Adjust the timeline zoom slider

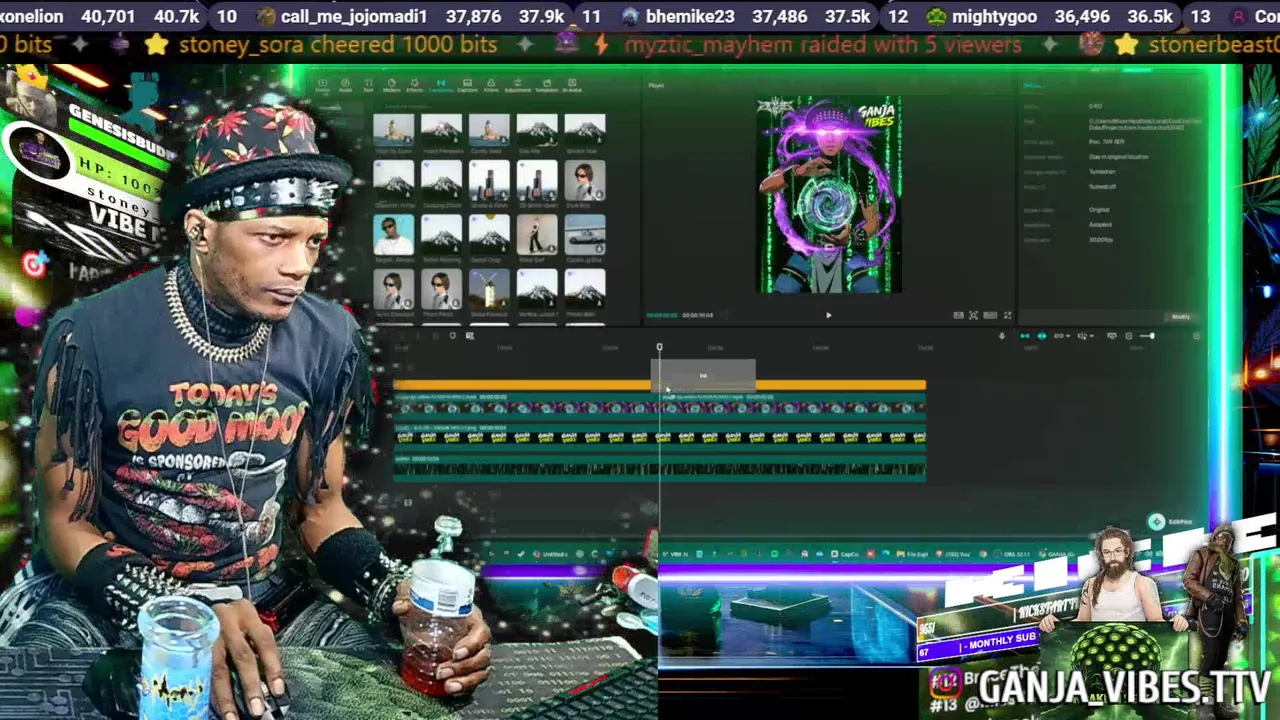pos(1147,336)
